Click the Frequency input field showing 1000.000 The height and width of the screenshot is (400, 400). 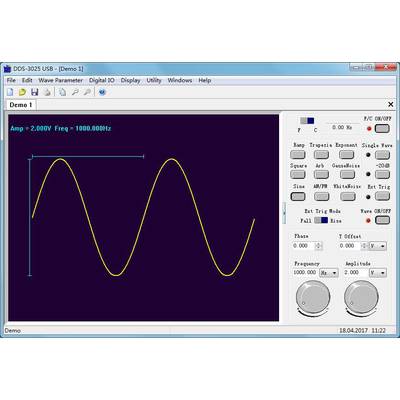[x=305, y=273]
